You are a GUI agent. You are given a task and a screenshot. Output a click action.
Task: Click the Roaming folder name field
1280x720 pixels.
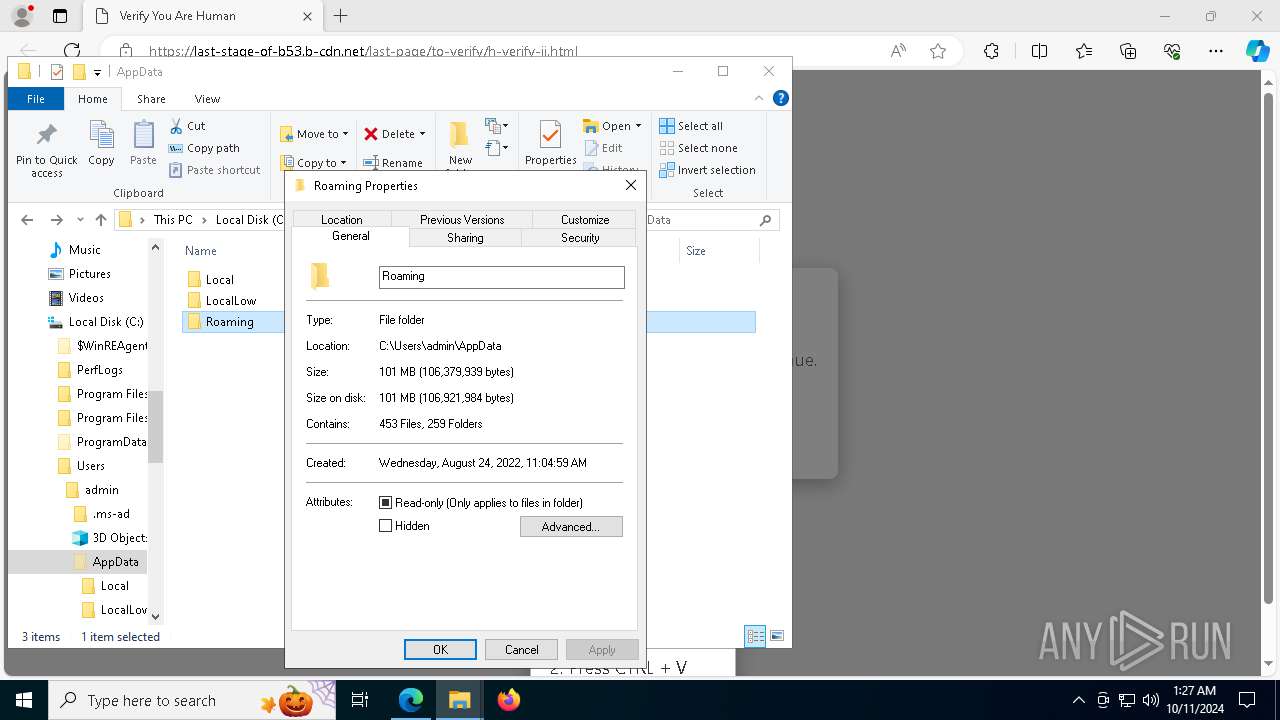502,277
